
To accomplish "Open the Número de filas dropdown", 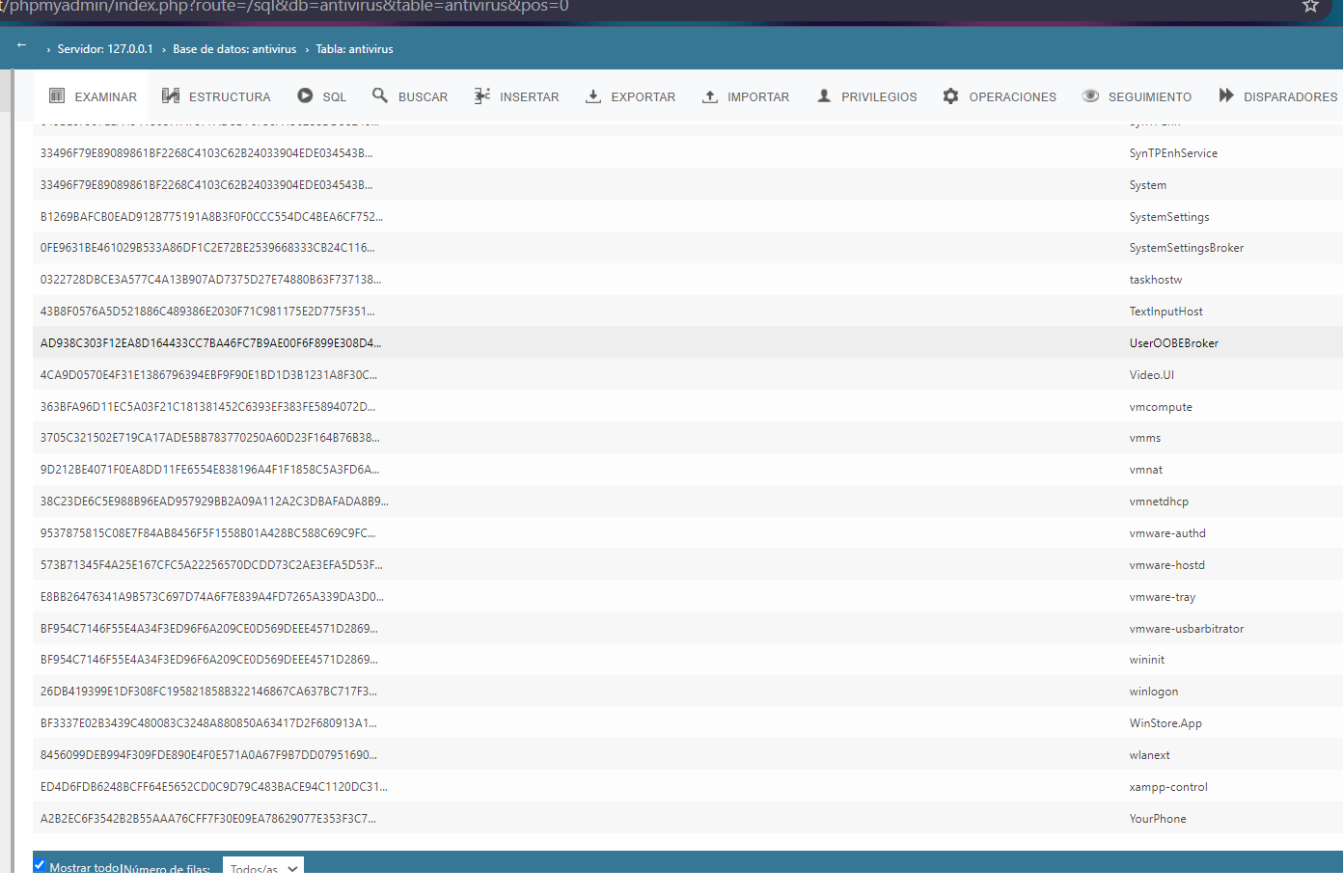I will pyautogui.click(x=262, y=867).
